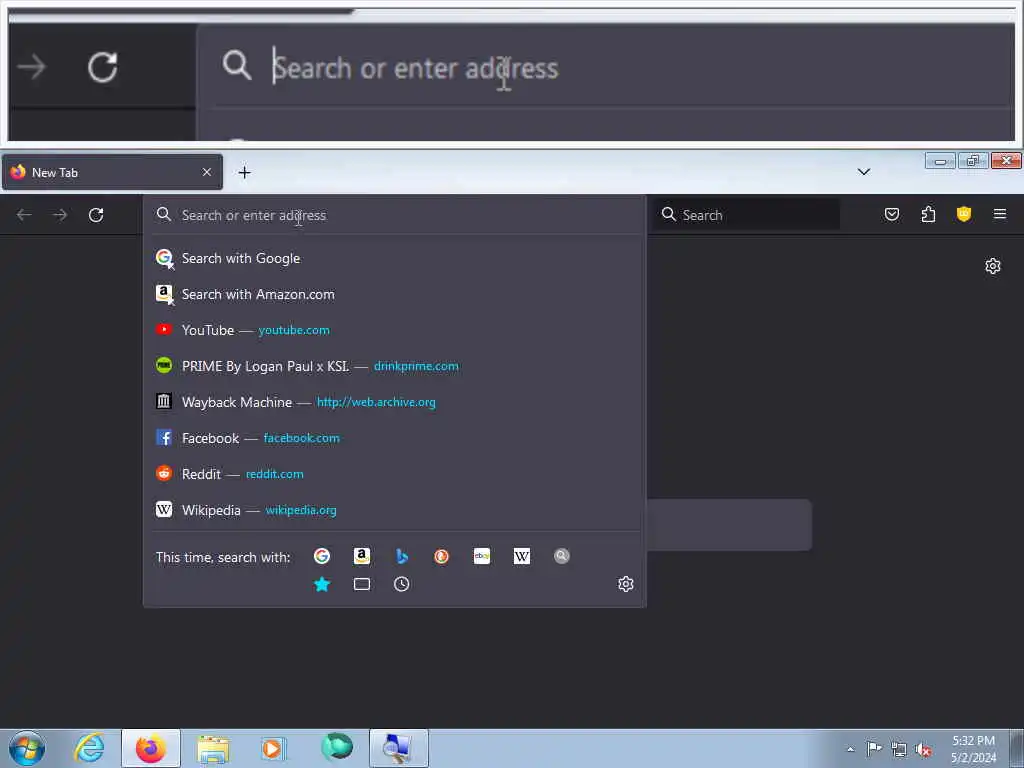The width and height of the screenshot is (1024, 768).
Task: Open the Action Center flag icon
Action: pos(874,749)
